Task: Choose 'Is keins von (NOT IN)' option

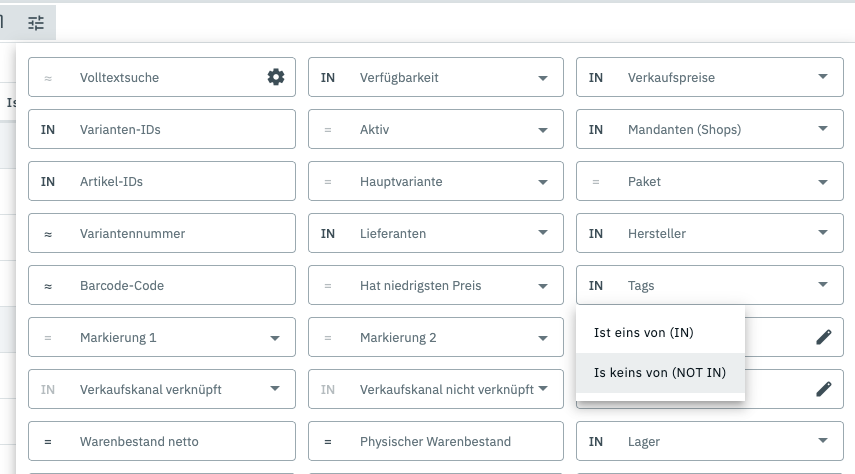Action: [x=660, y=373]
